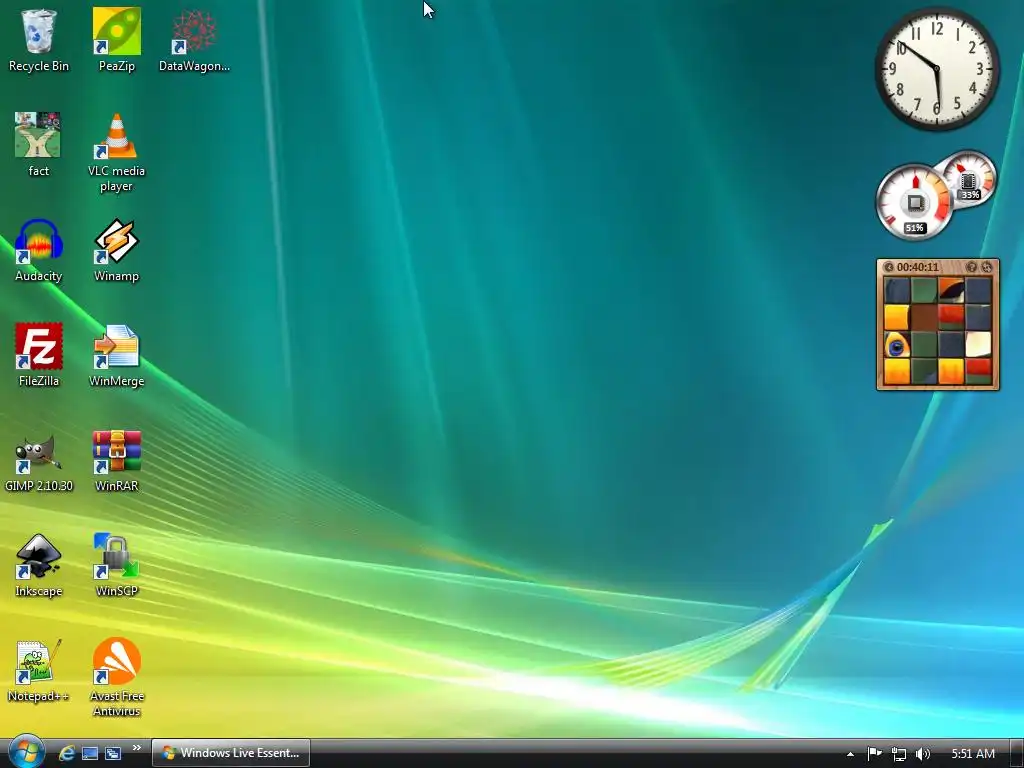Open the Windows Start orb
This screenshot has height=768, width=1024.
click(25, 752)
